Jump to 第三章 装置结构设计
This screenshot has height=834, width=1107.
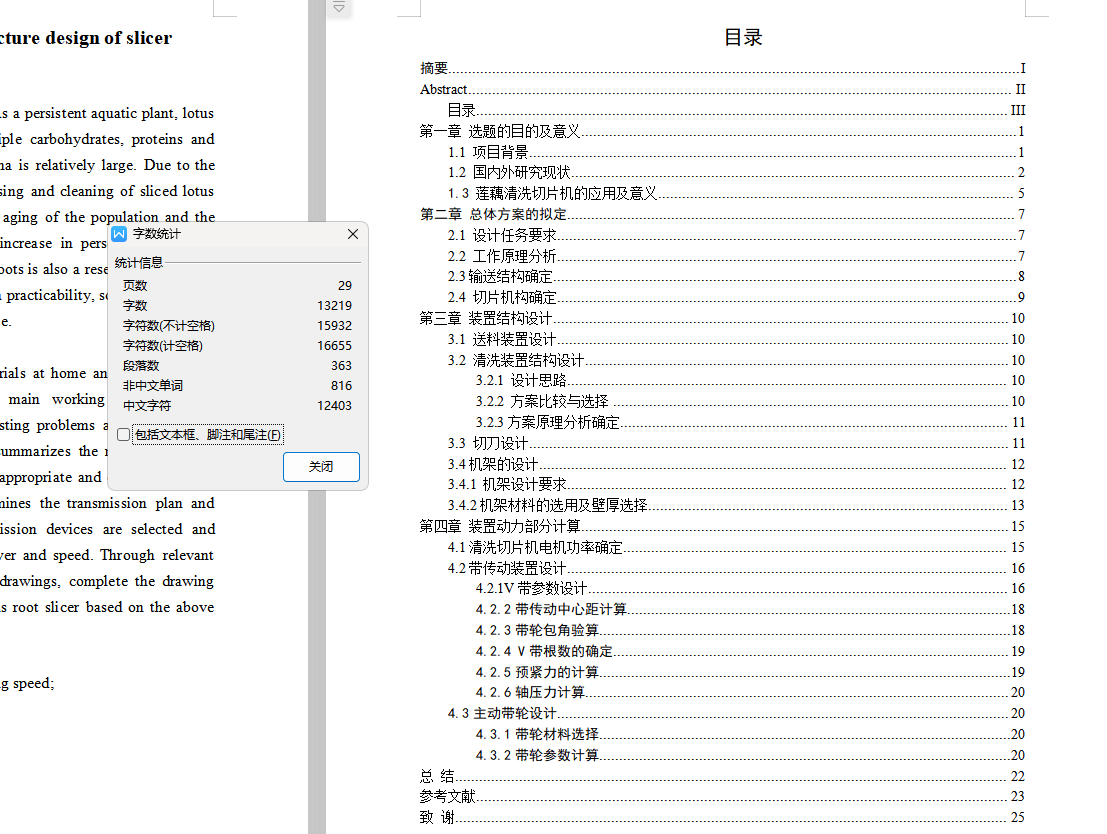point(722,318)
